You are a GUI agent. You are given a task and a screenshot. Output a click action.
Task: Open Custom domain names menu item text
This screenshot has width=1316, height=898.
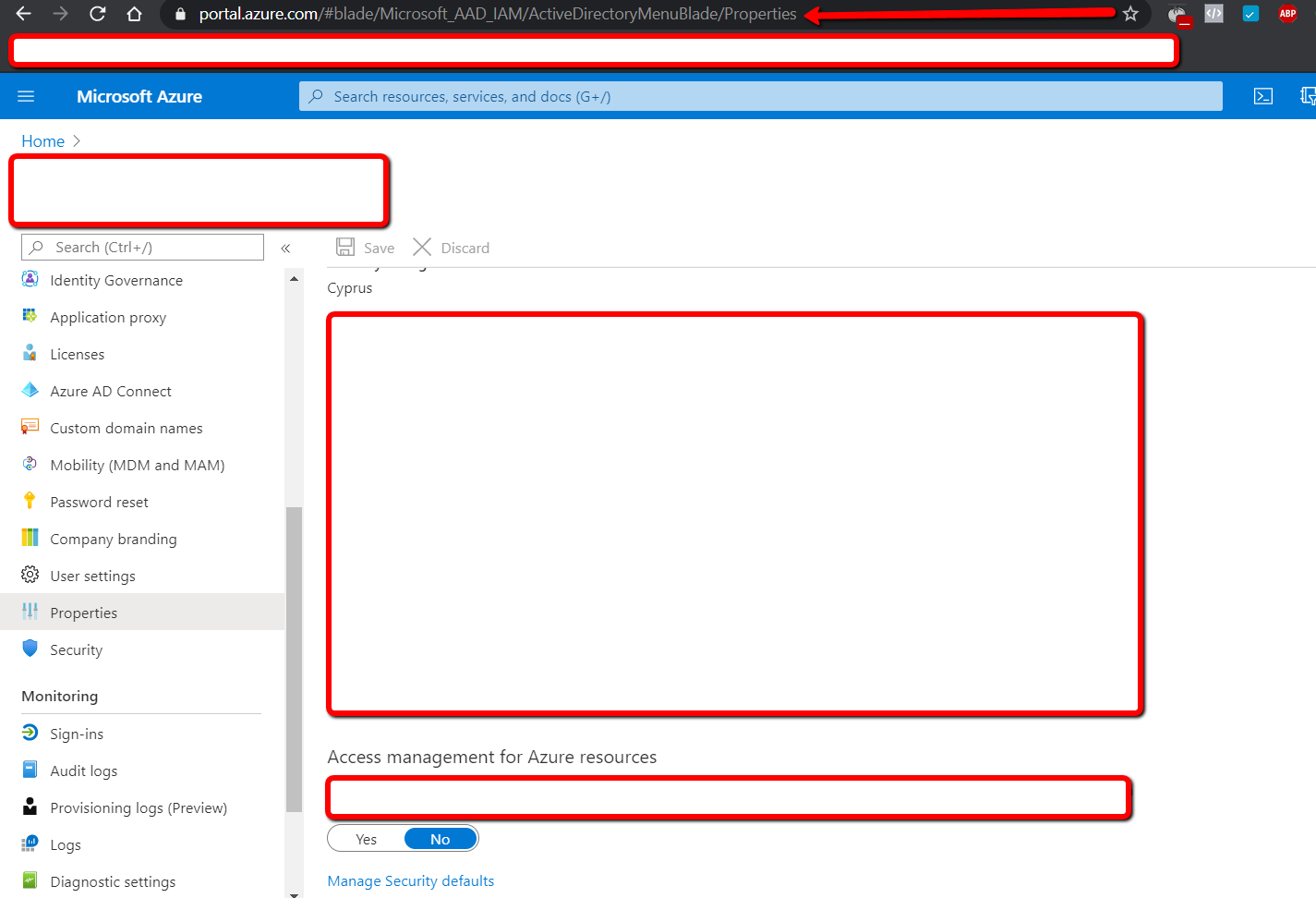click(126, 428)
